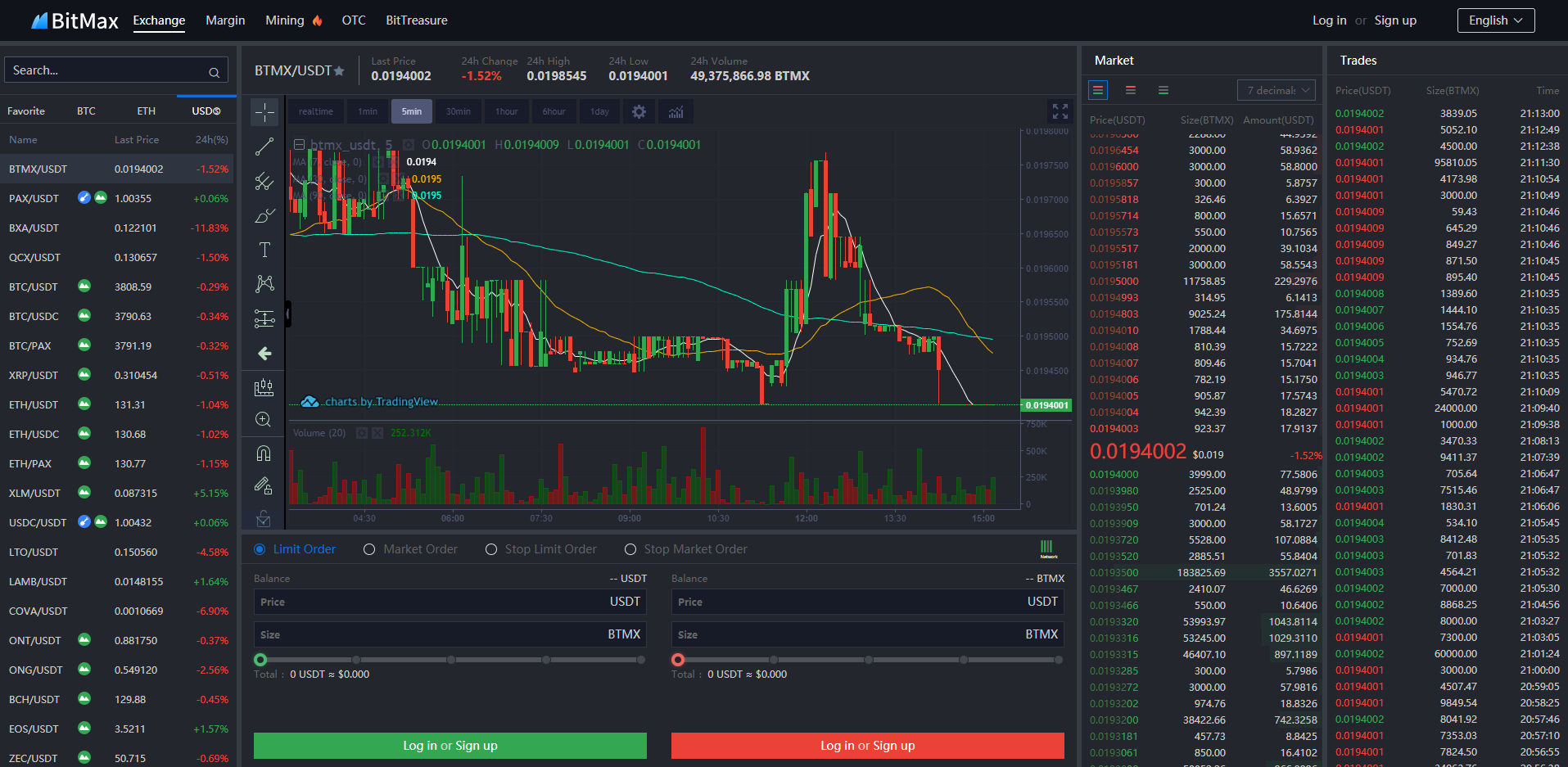Image resolution: width=1568 pixels, height=767 pixels.
Task: Go to the Margin page
Action: click(225, 20)
